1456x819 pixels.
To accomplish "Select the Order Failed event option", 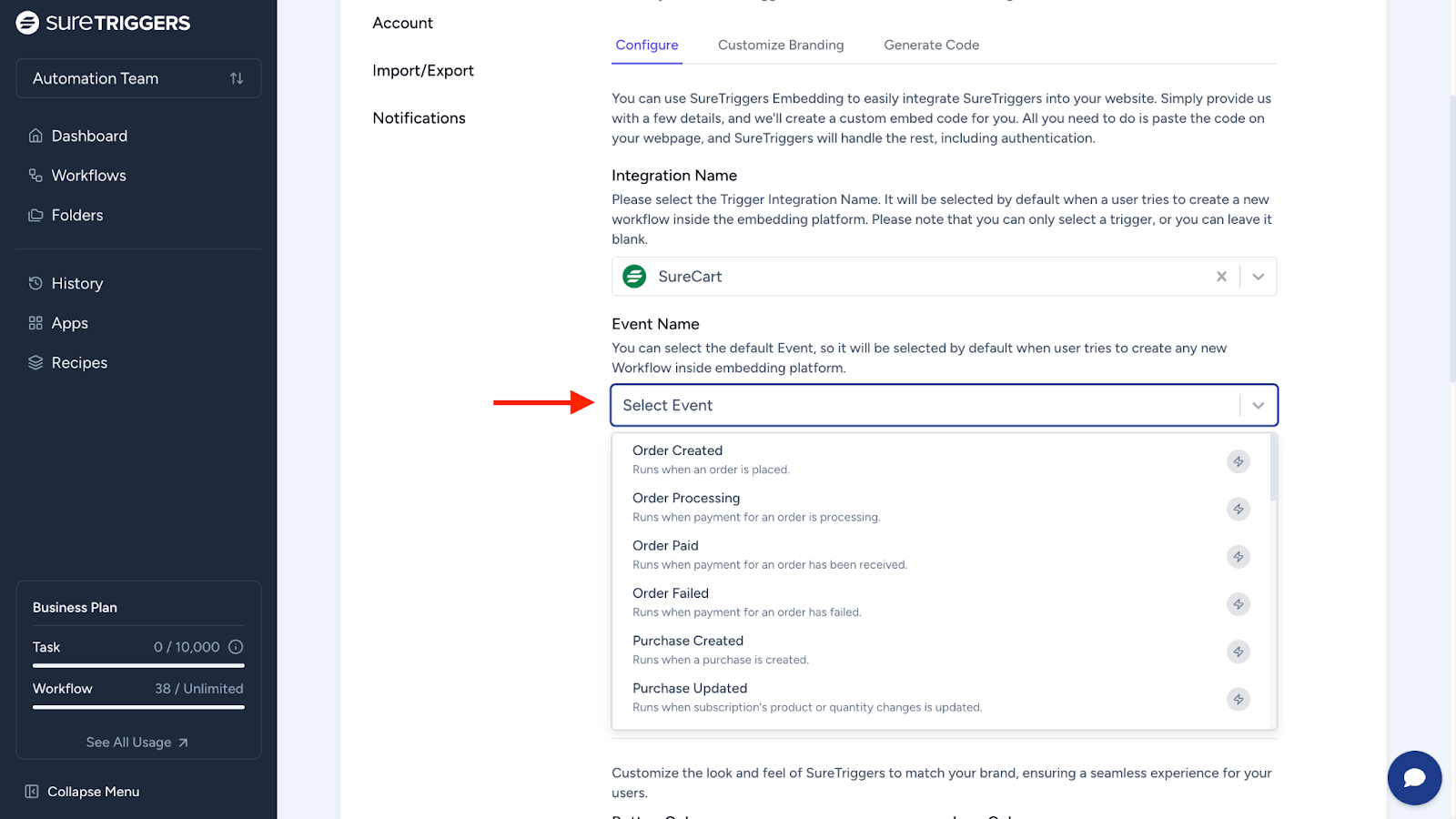I will tap(671, 593).
